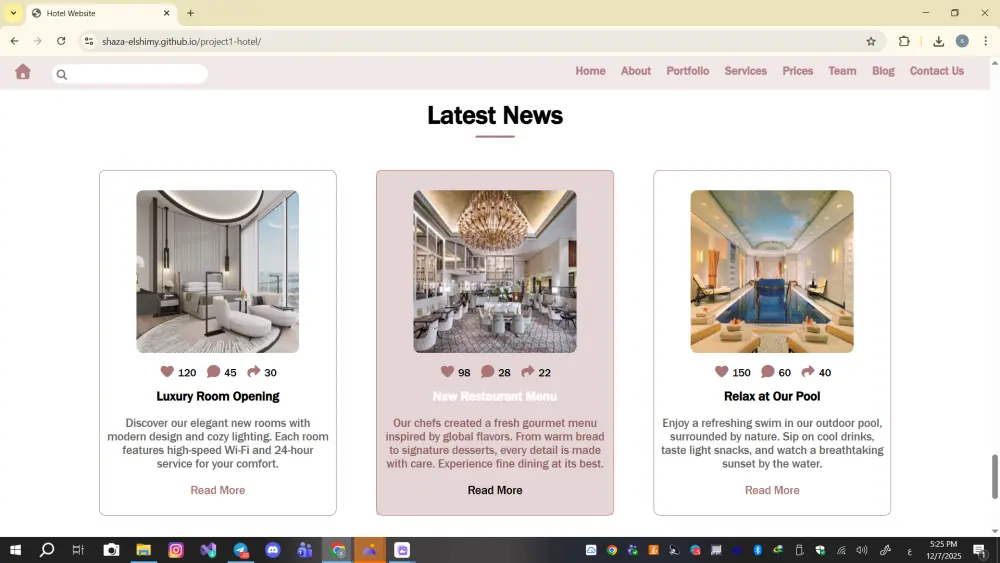Image resolution: width=1000 pixels, height=563 pixels.
Task: Open Windows taskbar search
Action: (x=47, y=550)
